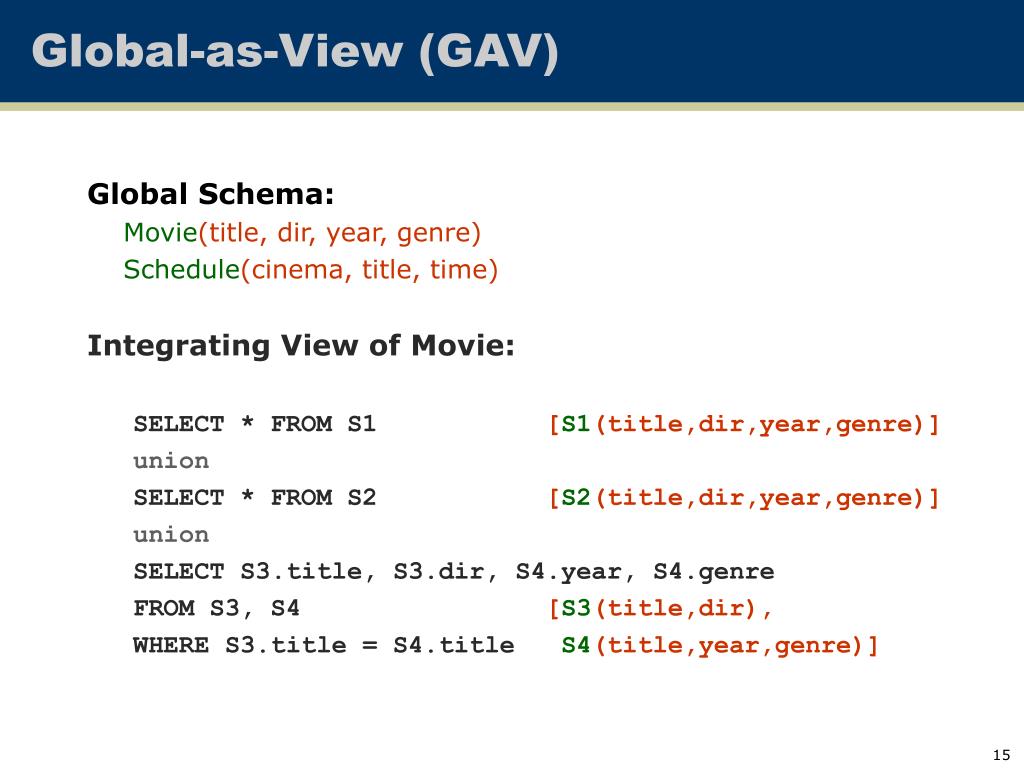Select the Movie relation name
The width and height of the screenshot is (1024, 768).
click(x=161, y=232)
